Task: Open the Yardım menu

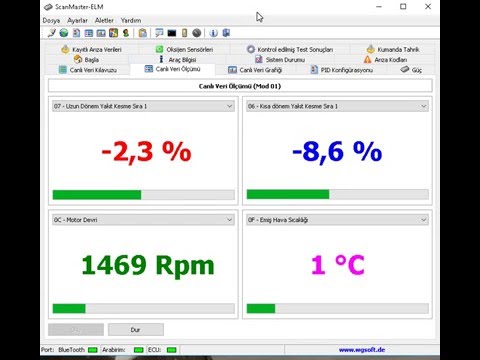Action: pyautogui.click(x=131, y=20)
